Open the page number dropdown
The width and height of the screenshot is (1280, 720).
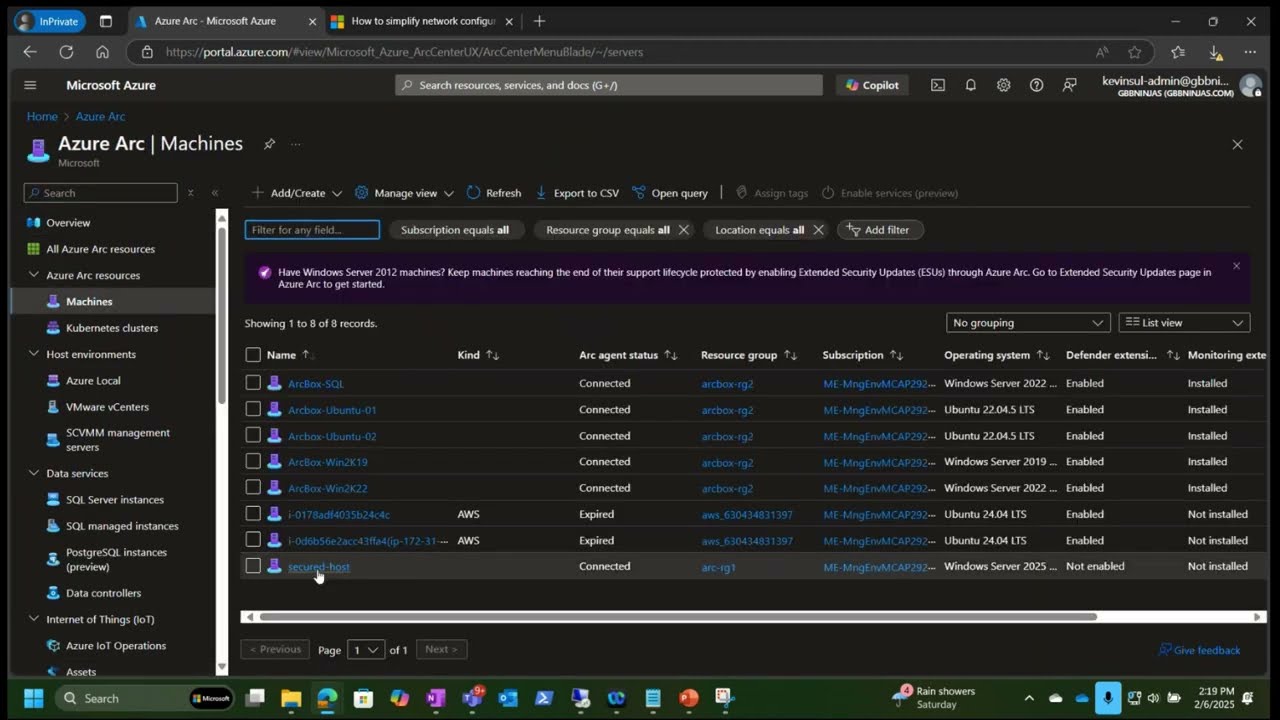click(x=366, y=650)
